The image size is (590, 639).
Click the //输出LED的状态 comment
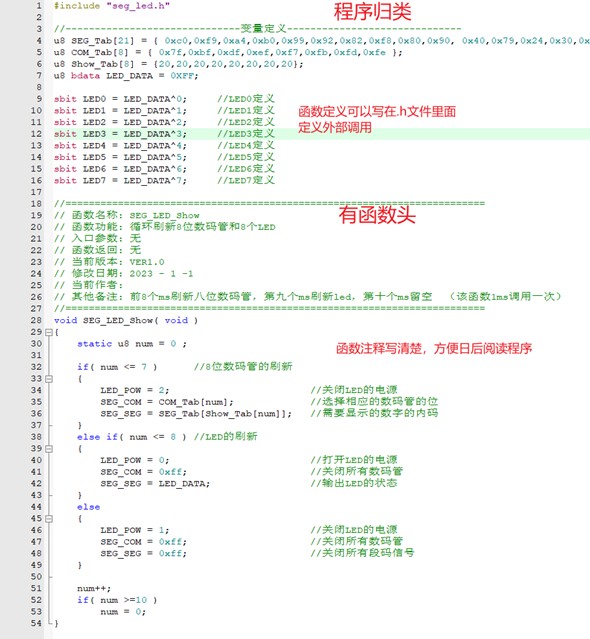(354, 483)
